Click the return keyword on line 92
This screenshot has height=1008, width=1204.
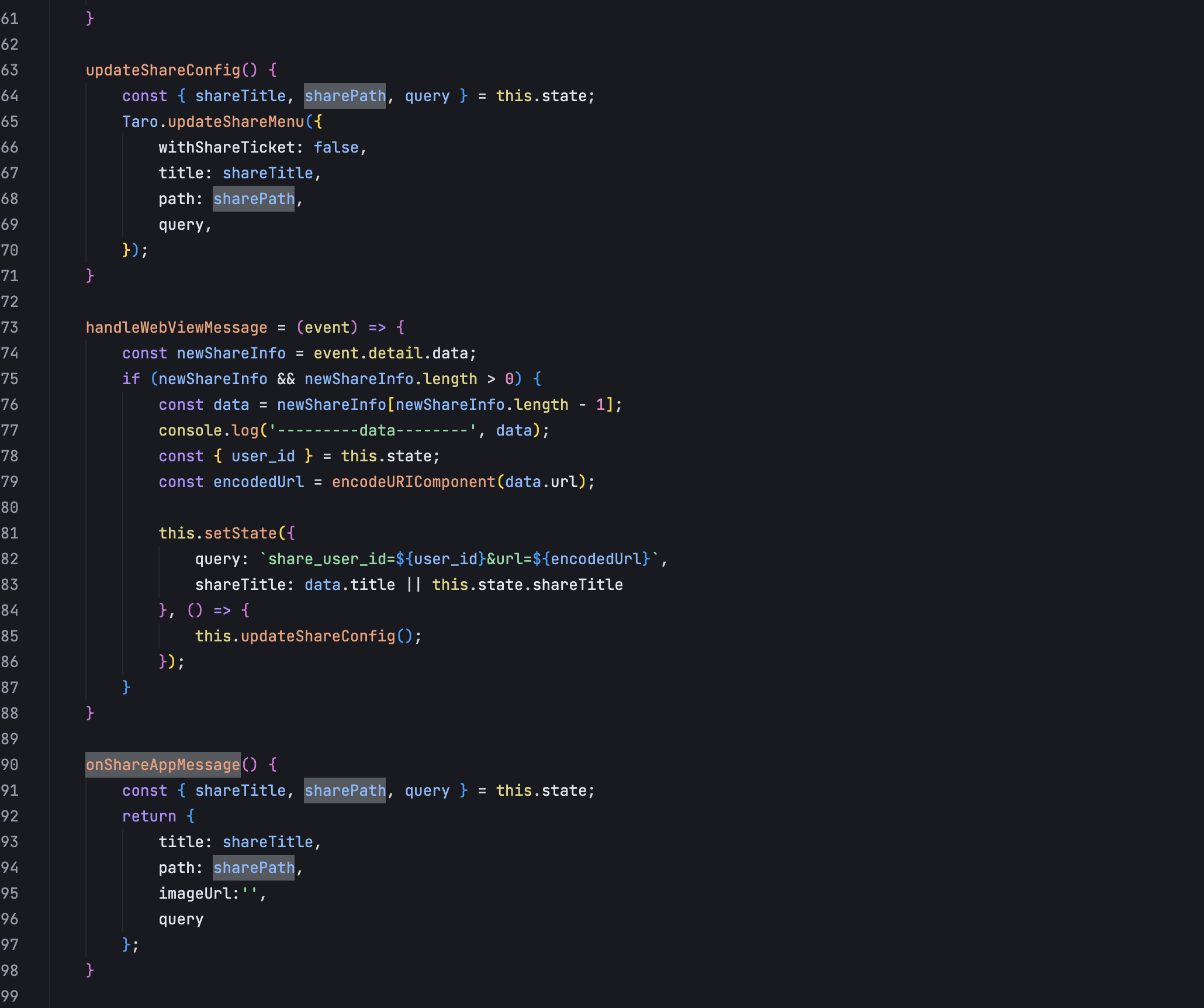(150, 816)
